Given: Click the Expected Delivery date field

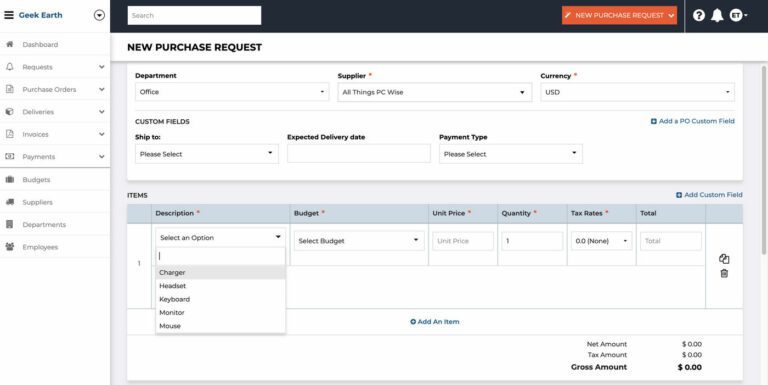Looking at the screenshot, I should click(x=359, y=154).
